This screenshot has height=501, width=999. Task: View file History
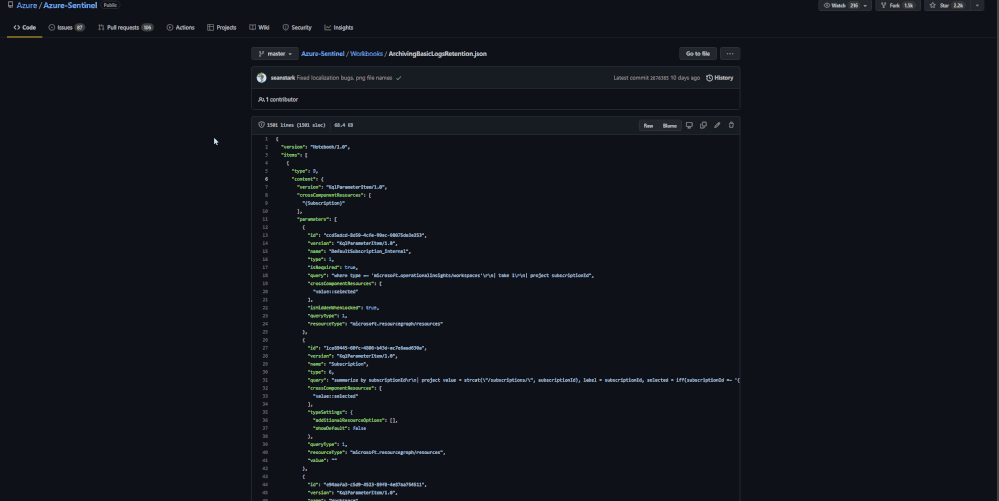click(x=719, y=78)
